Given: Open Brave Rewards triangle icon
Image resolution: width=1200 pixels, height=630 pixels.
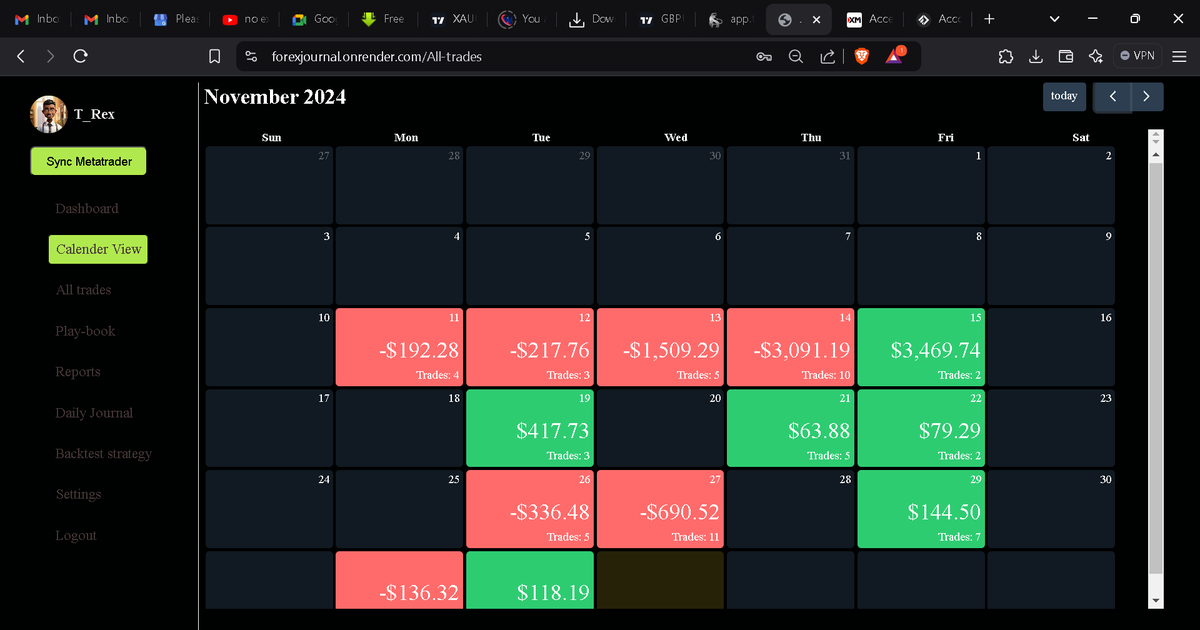Looking at the screenshot, I should click(x=894, y=57).
